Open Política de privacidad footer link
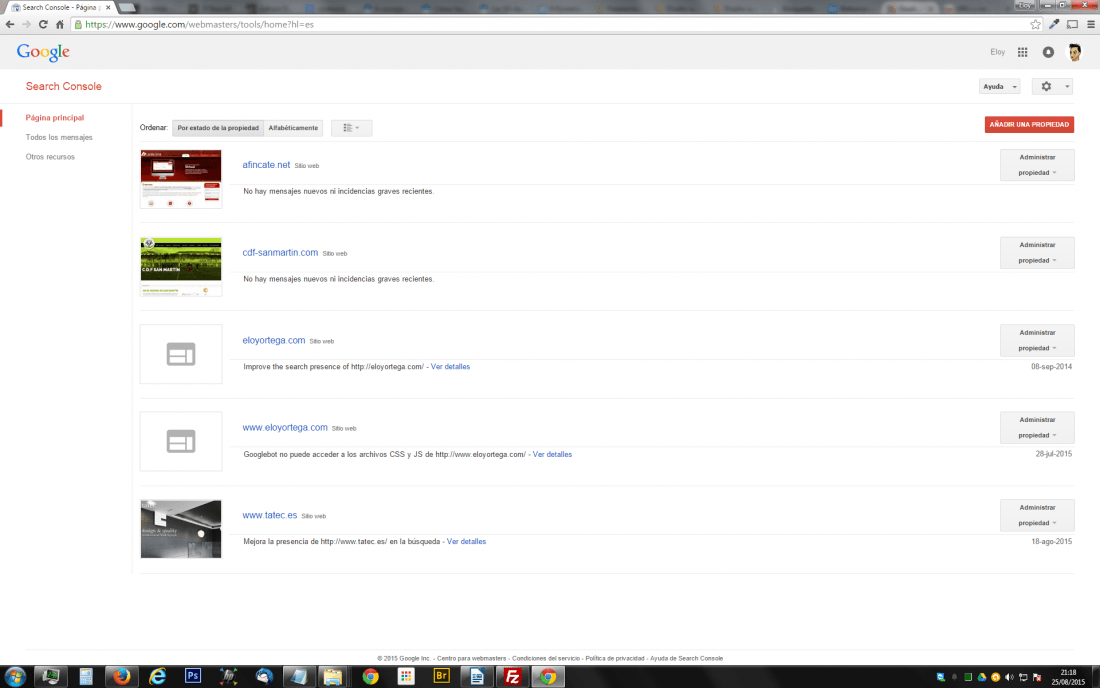Image resolution: width=1100 pixels, height=688 pixels. pyautogui.click(x=615, y=659)
